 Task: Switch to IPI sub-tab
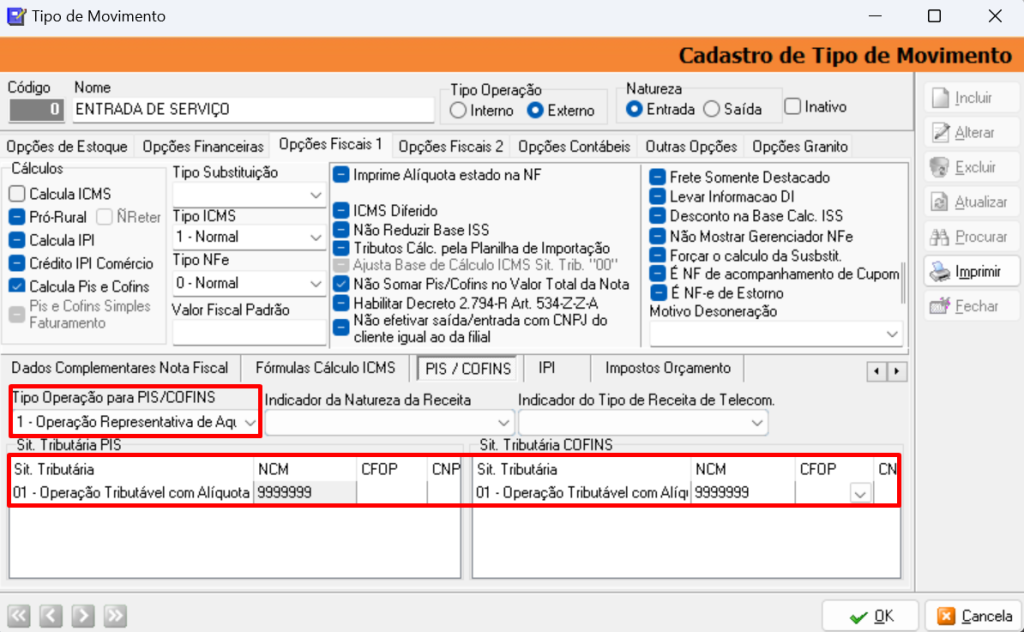point(547,368)
